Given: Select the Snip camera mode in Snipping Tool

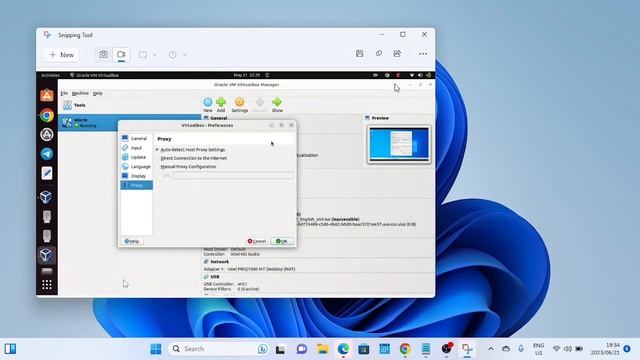Looking at the screenshot, I should pos(103,54).
